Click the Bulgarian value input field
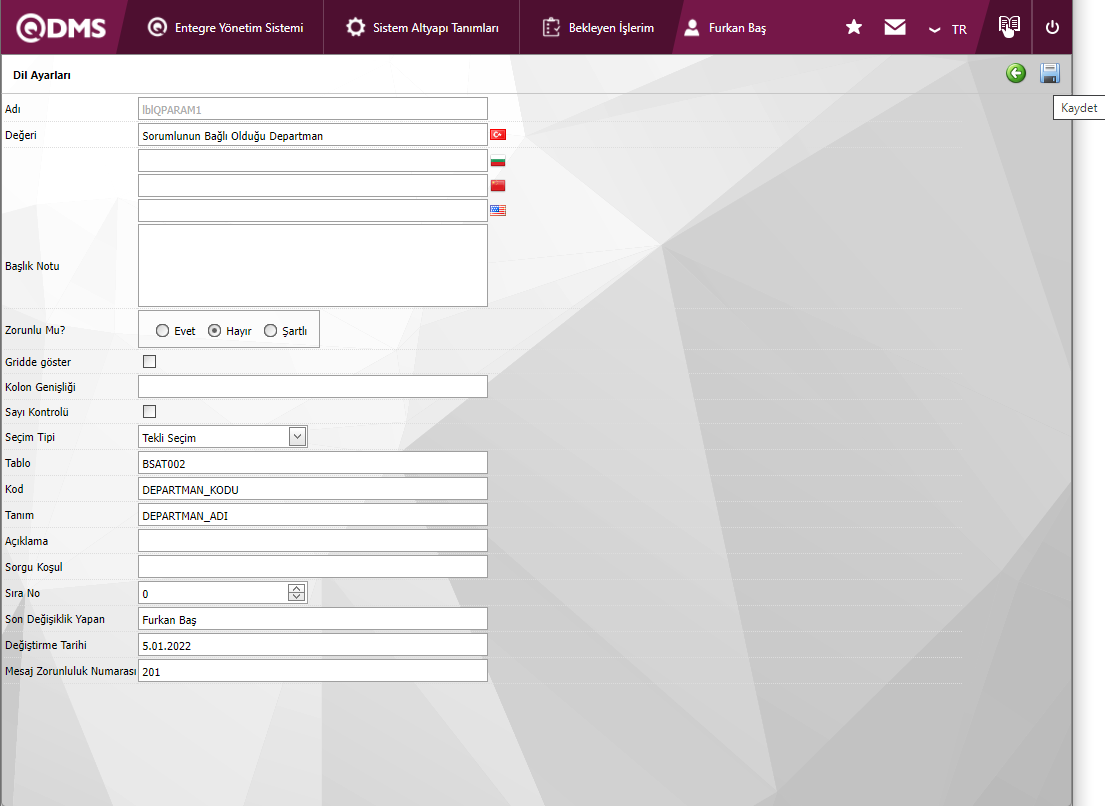Screen dimensions: 1105x806 coord(313,161)
